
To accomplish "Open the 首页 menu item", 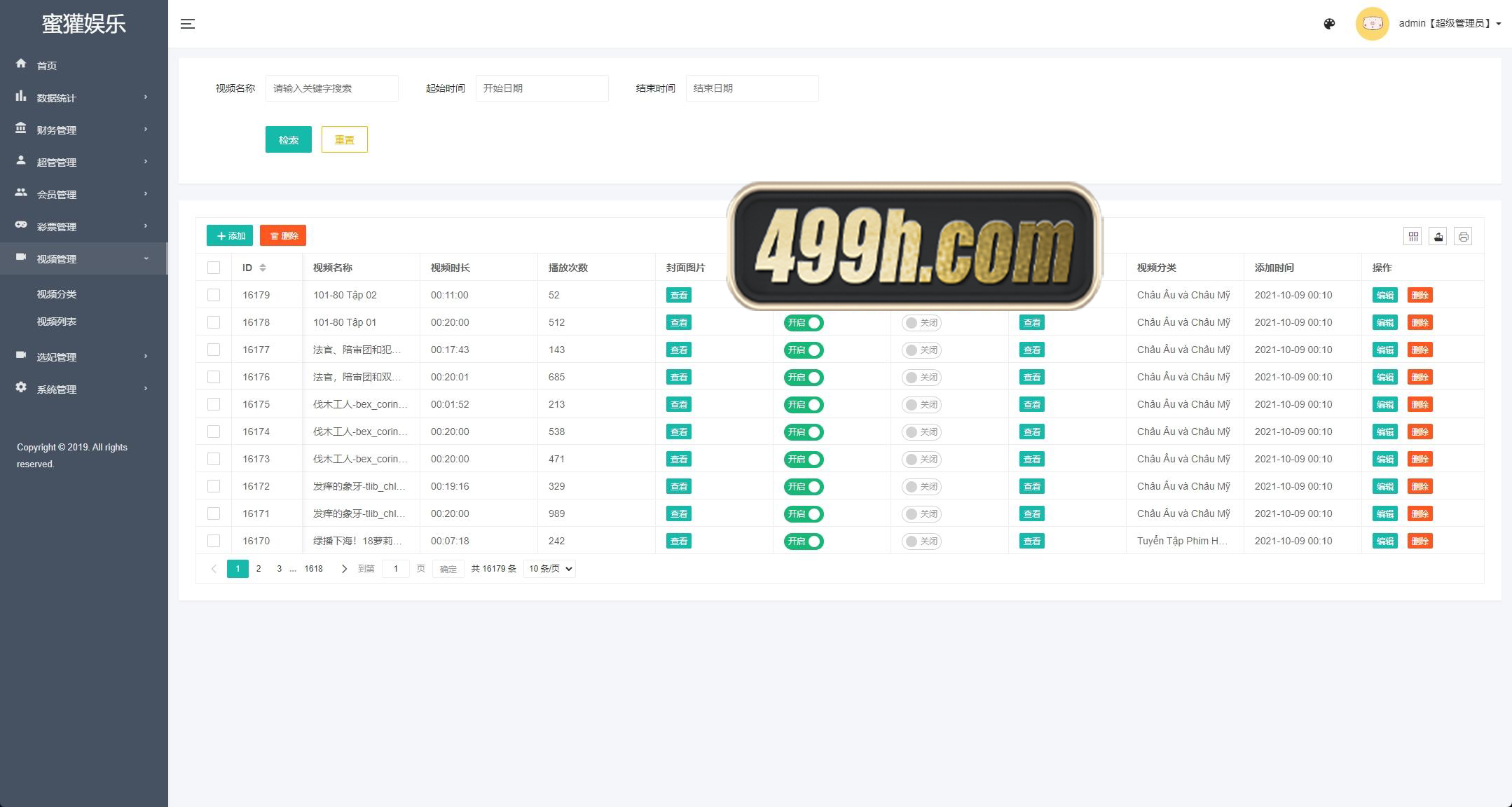I will pyautogui.click(x=47, y=65).
